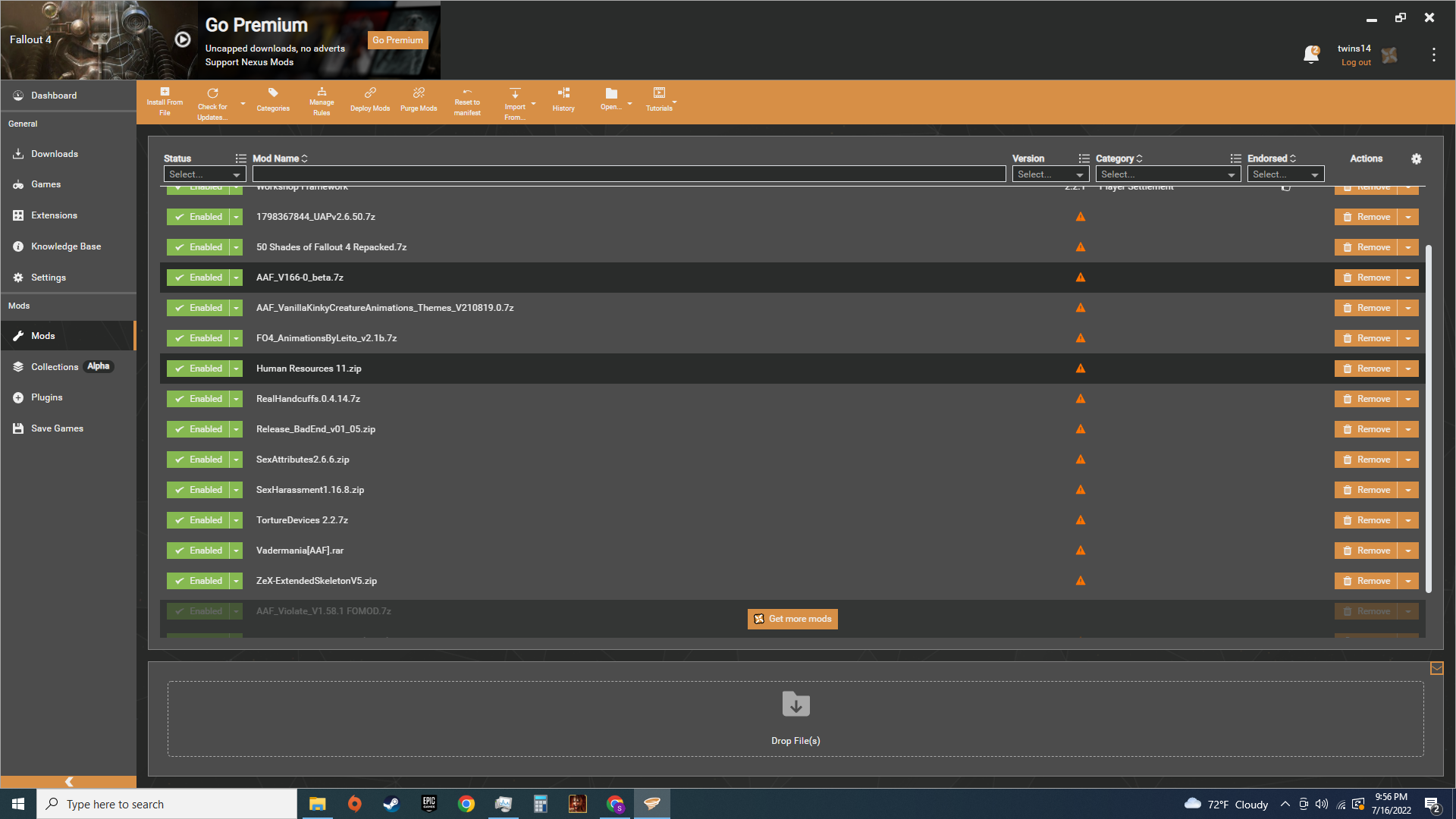
Task: Click Get more mods button
Action: 792,619
